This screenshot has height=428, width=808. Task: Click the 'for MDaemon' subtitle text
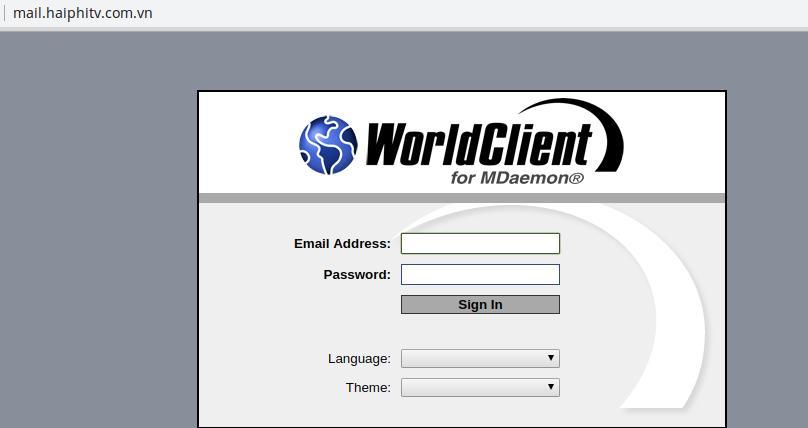[x=517, y=178]
